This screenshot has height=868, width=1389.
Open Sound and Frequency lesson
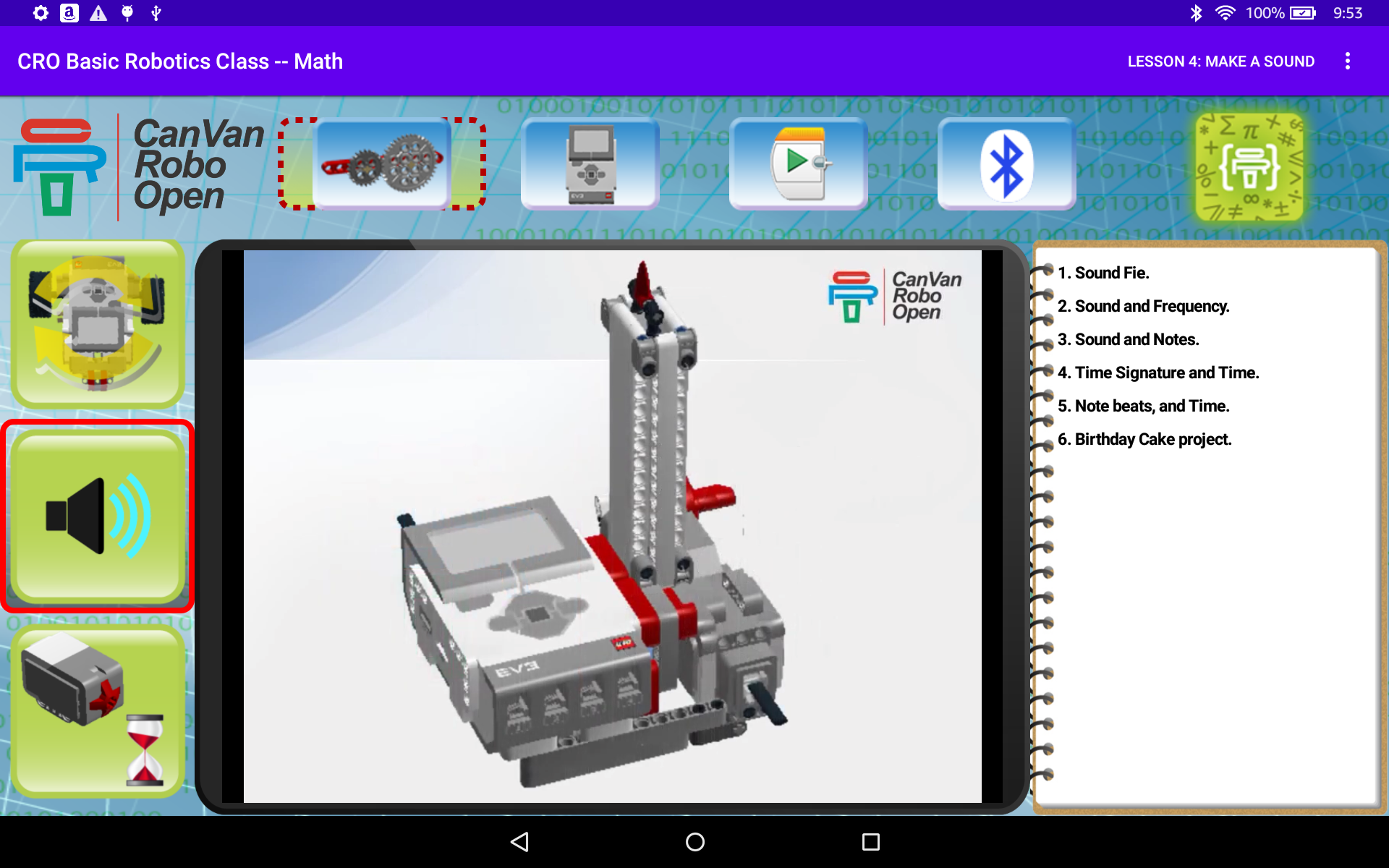point(1143,306)
